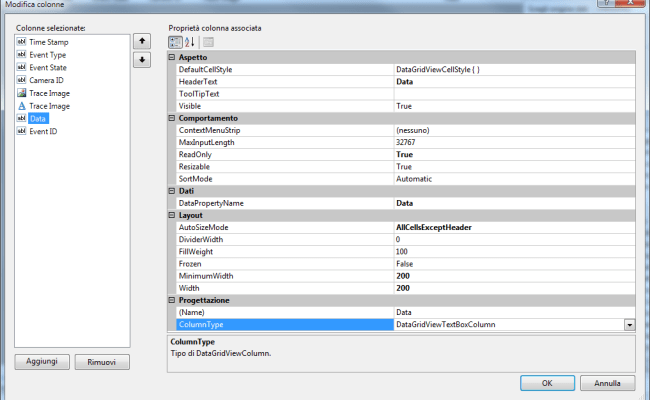650x400 pixels.
Task: Collapse the Comportamento category
Action: point(172,118)
